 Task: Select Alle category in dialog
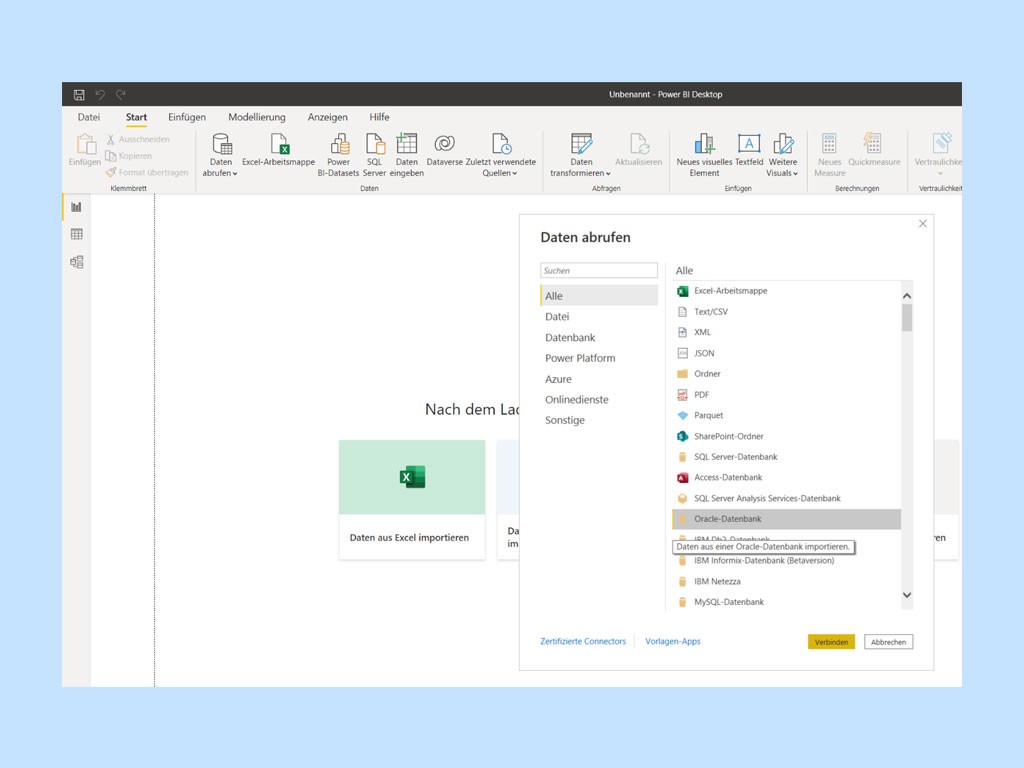click(599, 296)
